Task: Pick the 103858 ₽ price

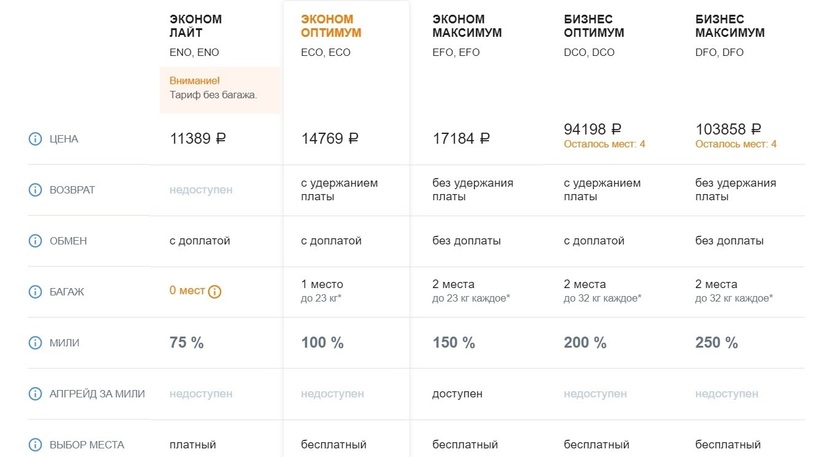Action: 728,129
